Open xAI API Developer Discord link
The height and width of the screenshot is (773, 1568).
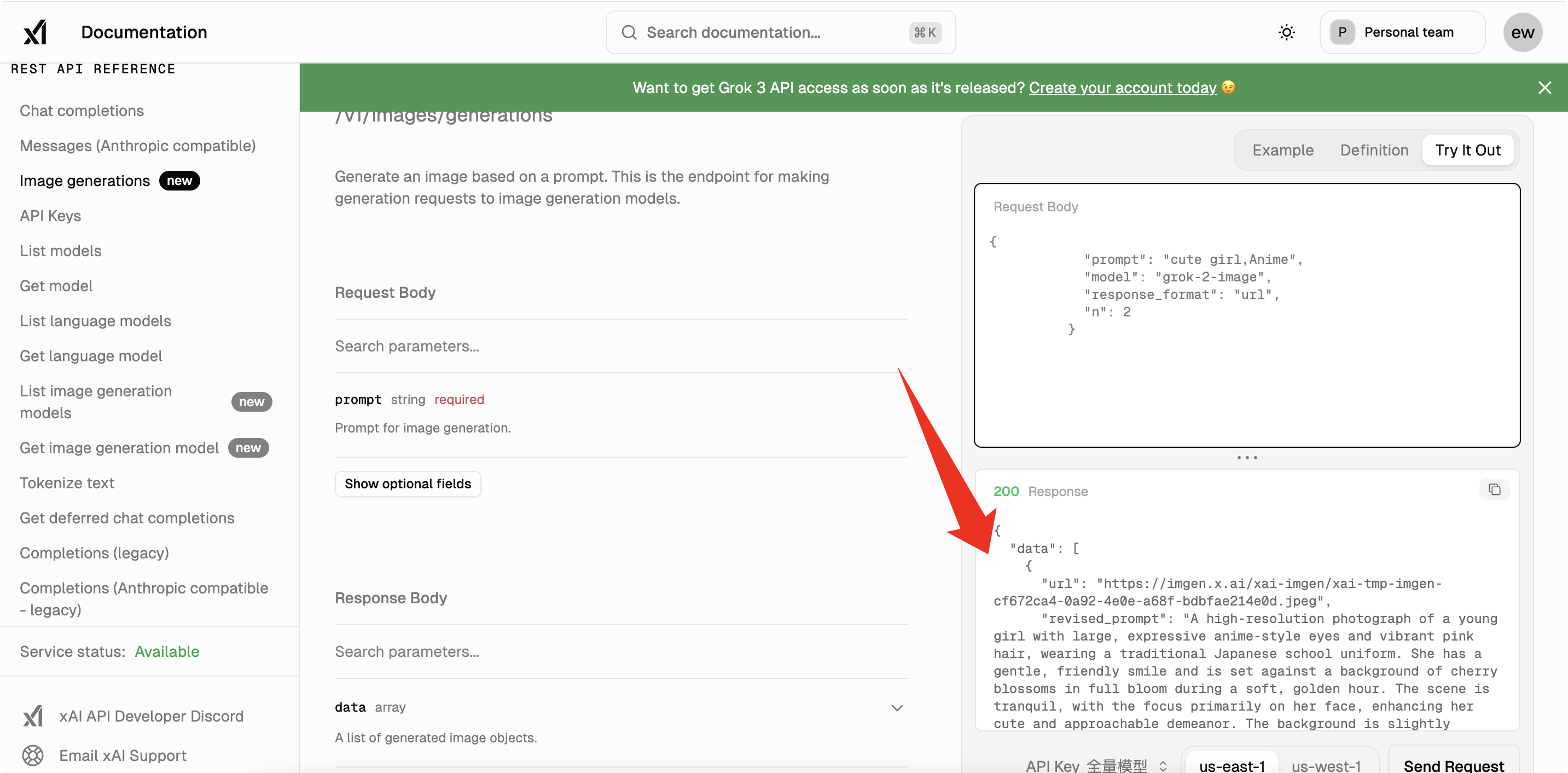[151, 716]
